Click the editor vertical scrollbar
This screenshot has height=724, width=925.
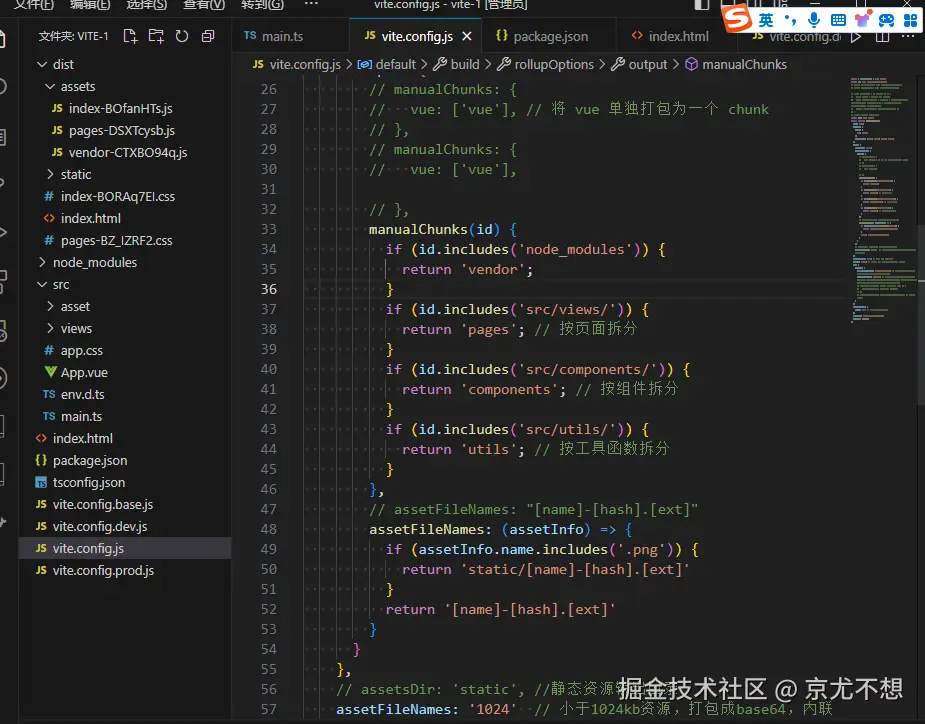(921, 313)
